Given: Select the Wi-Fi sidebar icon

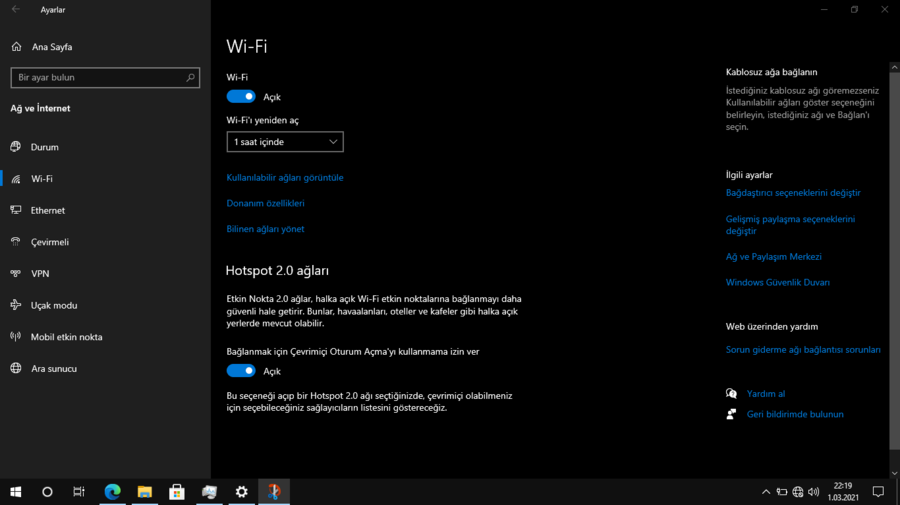Looking at the screenshot, I should pyautogui.click(x=15, y=178).
